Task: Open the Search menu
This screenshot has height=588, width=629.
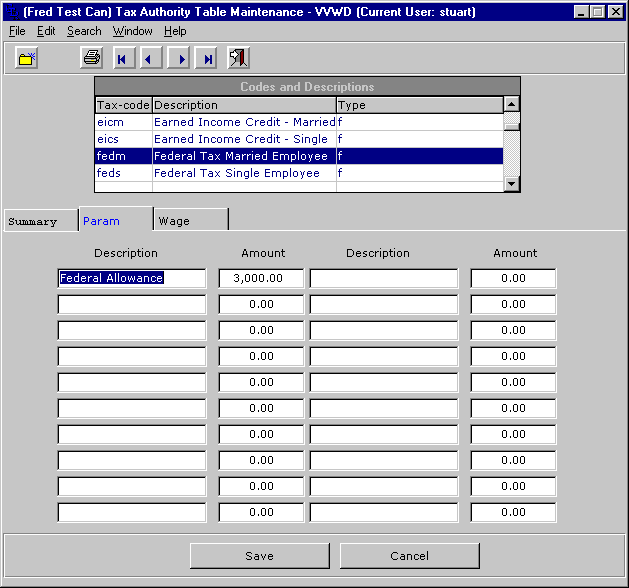Action: [x=84, y=31]
